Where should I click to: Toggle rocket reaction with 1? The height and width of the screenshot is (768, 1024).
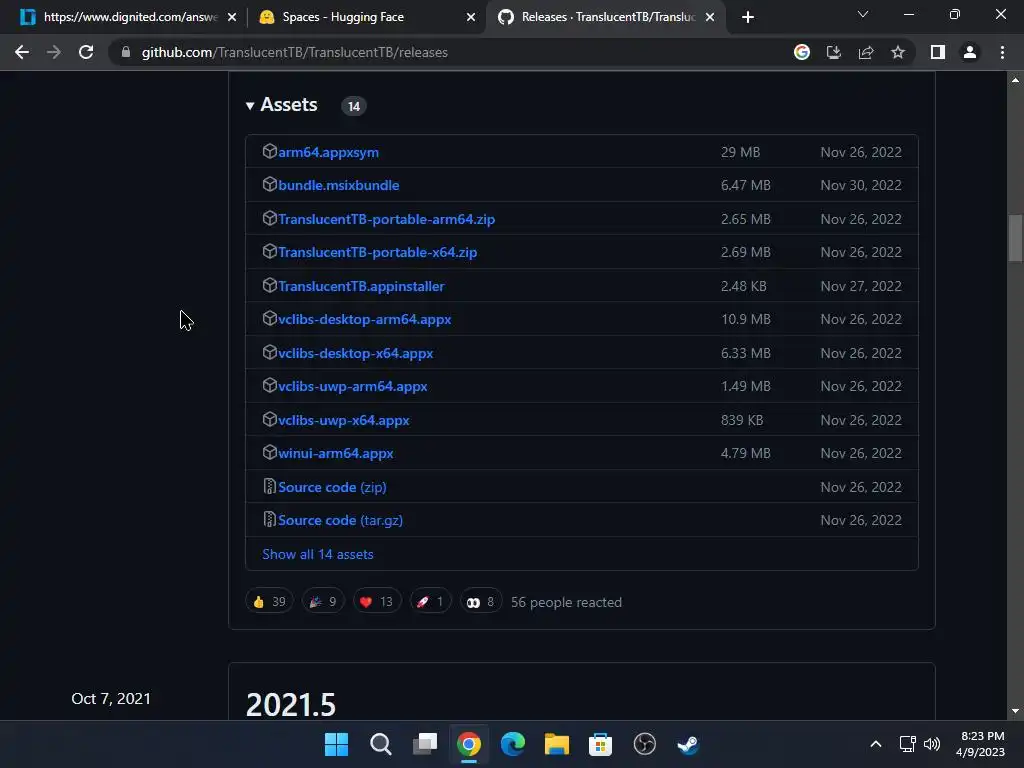click(x=430, y=601)
